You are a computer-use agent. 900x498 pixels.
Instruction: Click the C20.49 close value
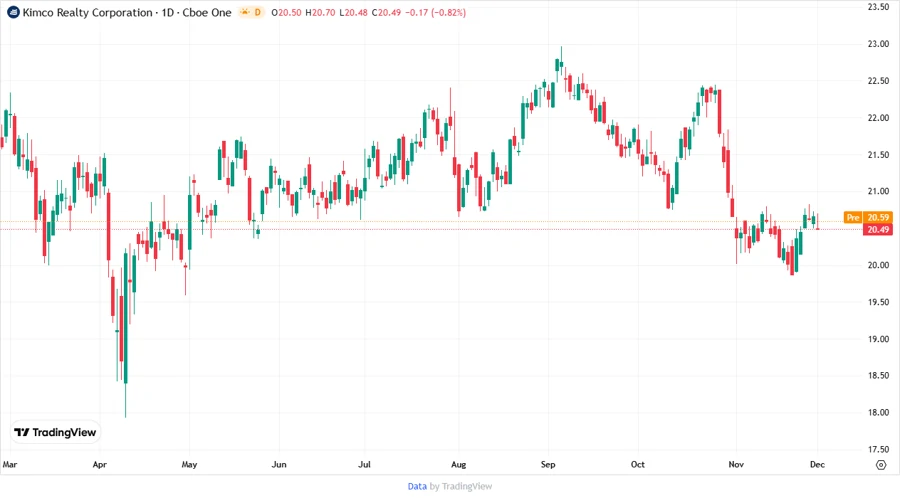[x=386, y=12]
